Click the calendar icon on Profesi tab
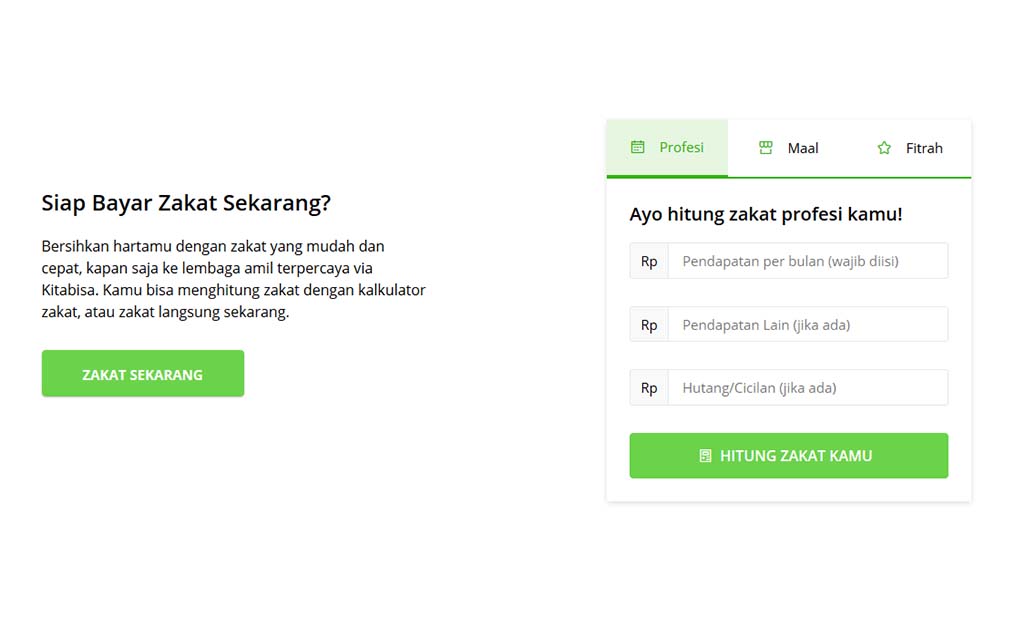1015x617 pixels. coord(638,147)
